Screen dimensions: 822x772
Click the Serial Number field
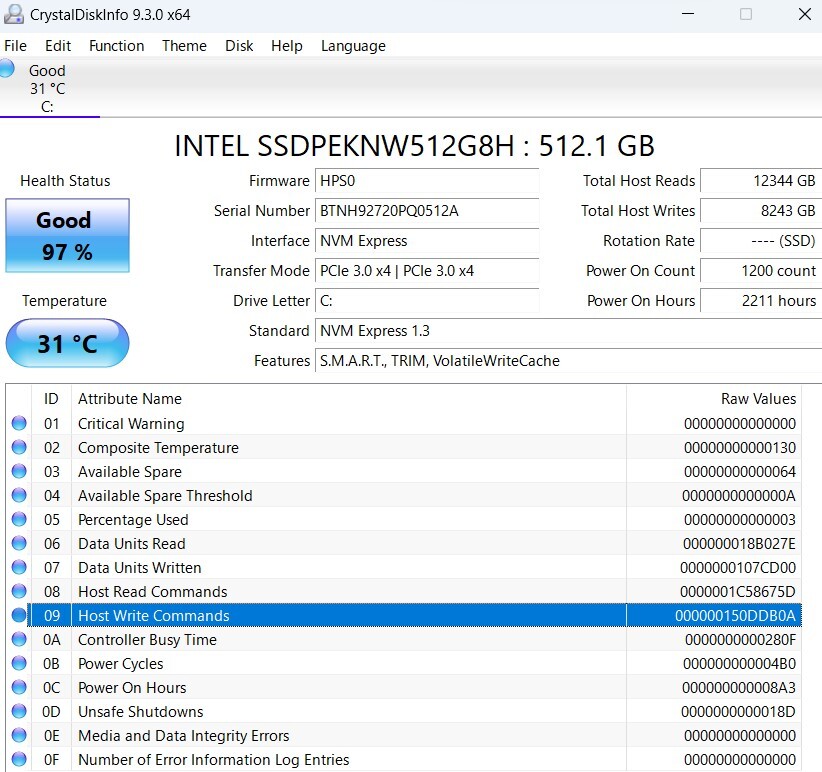(426, 211)
